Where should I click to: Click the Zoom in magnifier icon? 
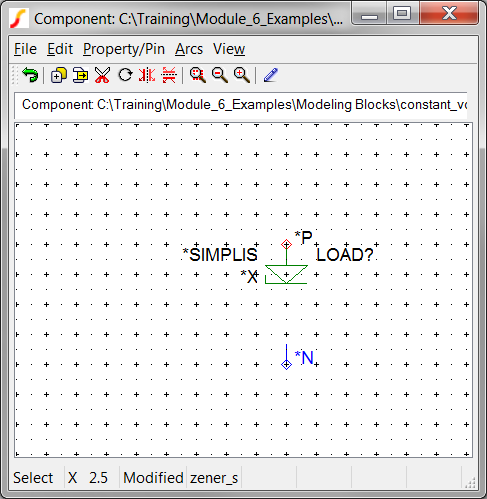[242, 75]
